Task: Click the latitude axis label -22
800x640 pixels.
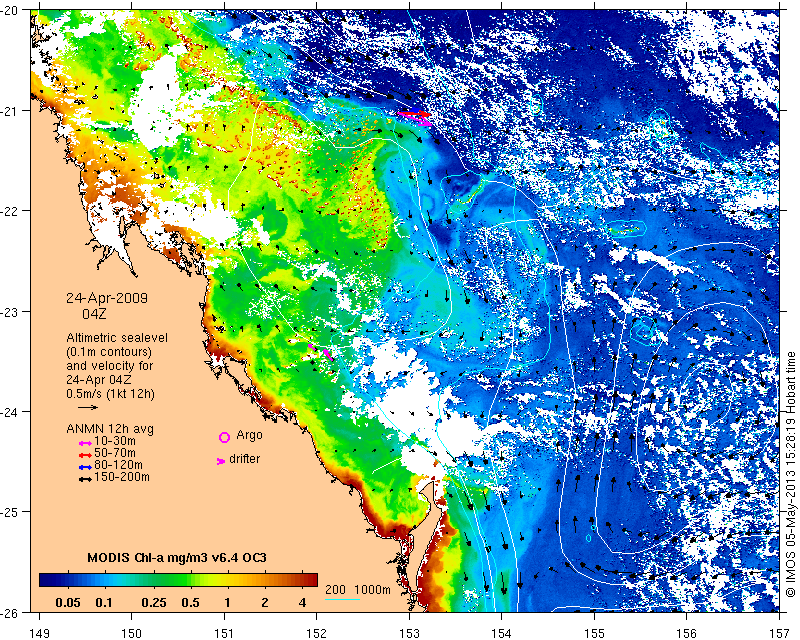Action: tap(10, 211)
